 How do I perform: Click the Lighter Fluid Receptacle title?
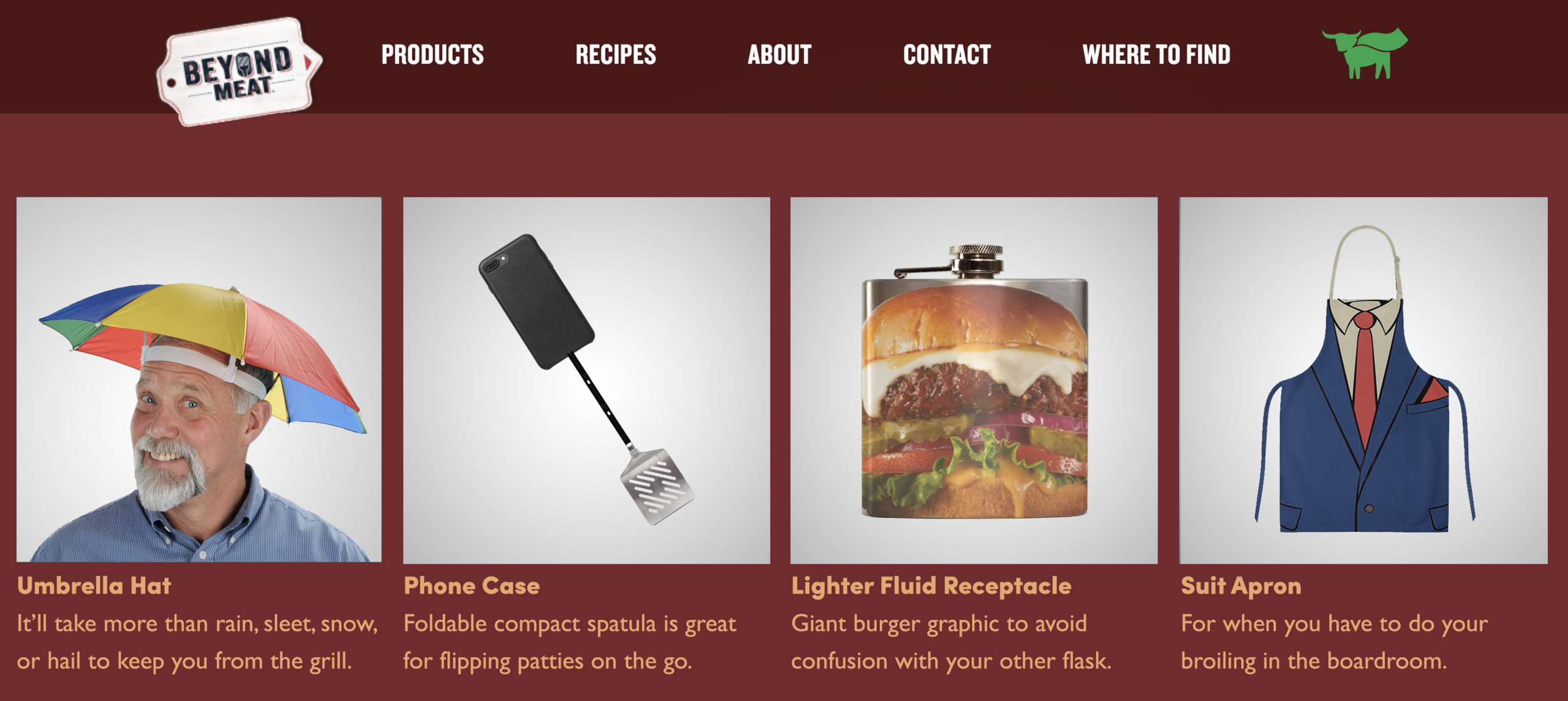(931, 586)
